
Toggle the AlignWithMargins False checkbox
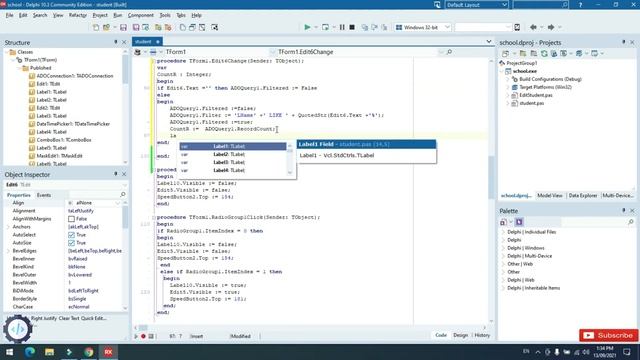tap(71, 219)
